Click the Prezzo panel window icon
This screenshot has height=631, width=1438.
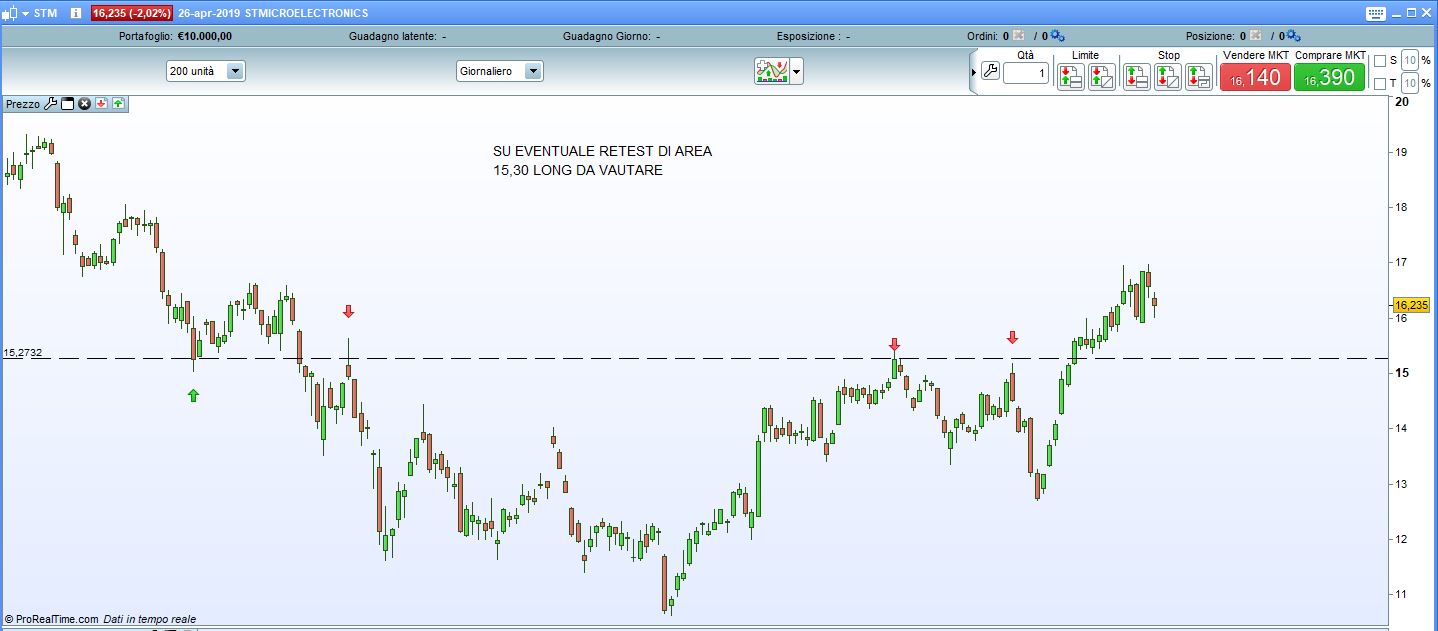(x=68, y=103)
